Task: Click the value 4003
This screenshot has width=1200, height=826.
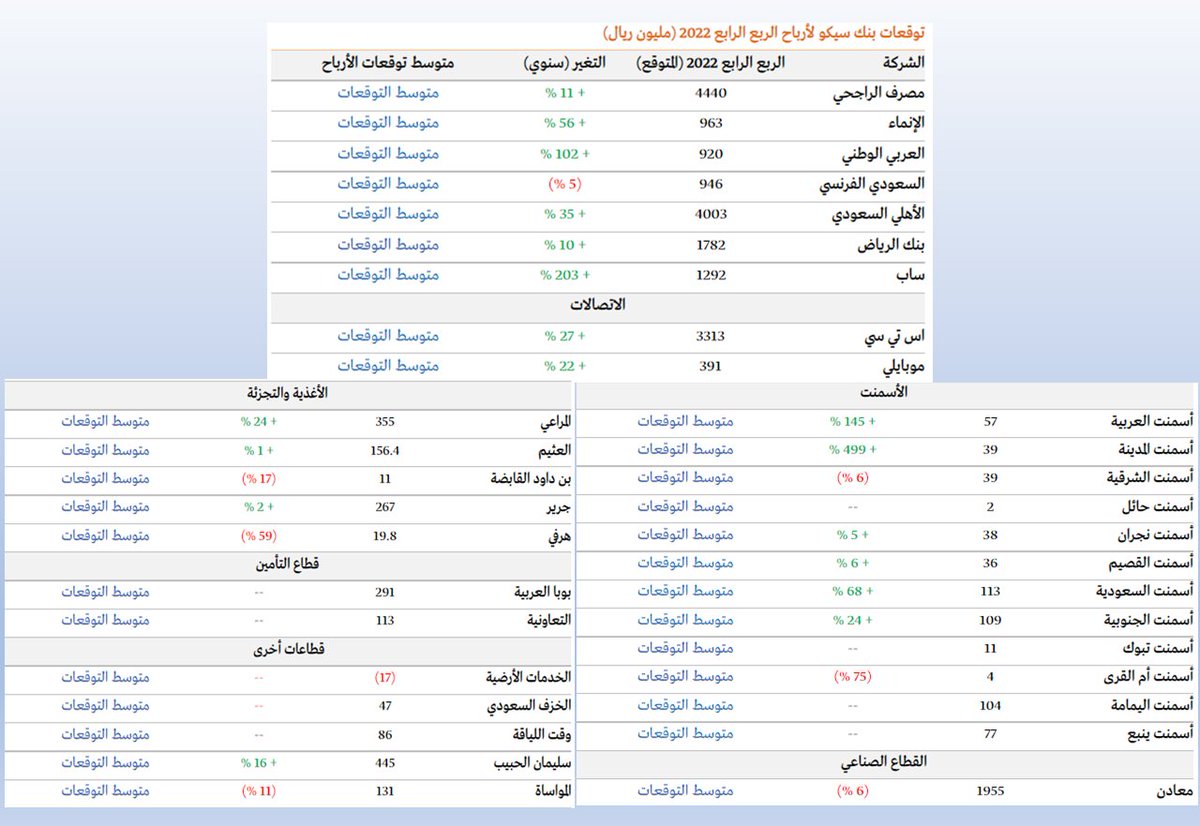Action: pos(710,214)
